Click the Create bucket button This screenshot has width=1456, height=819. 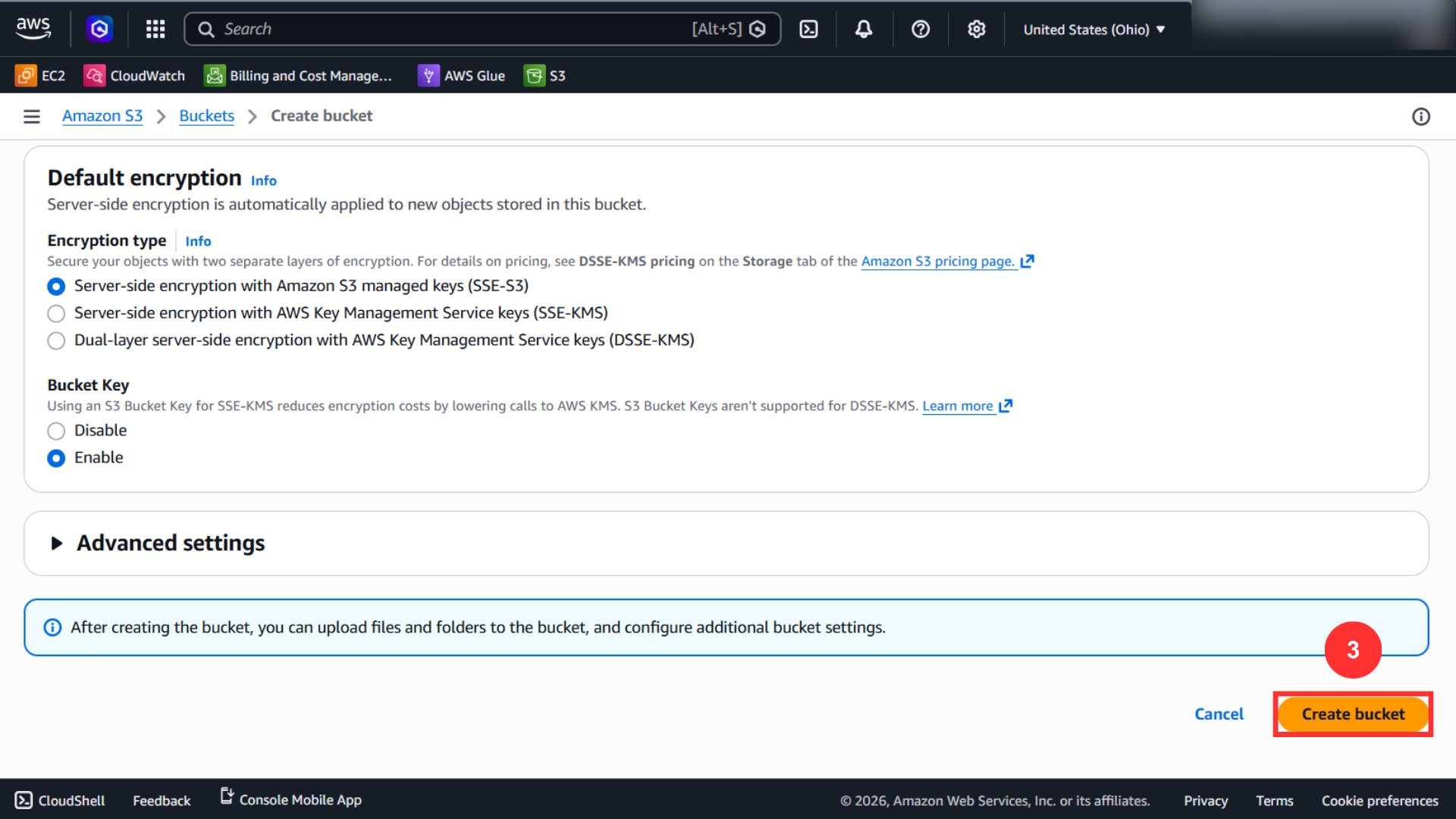click(1353, 714)
